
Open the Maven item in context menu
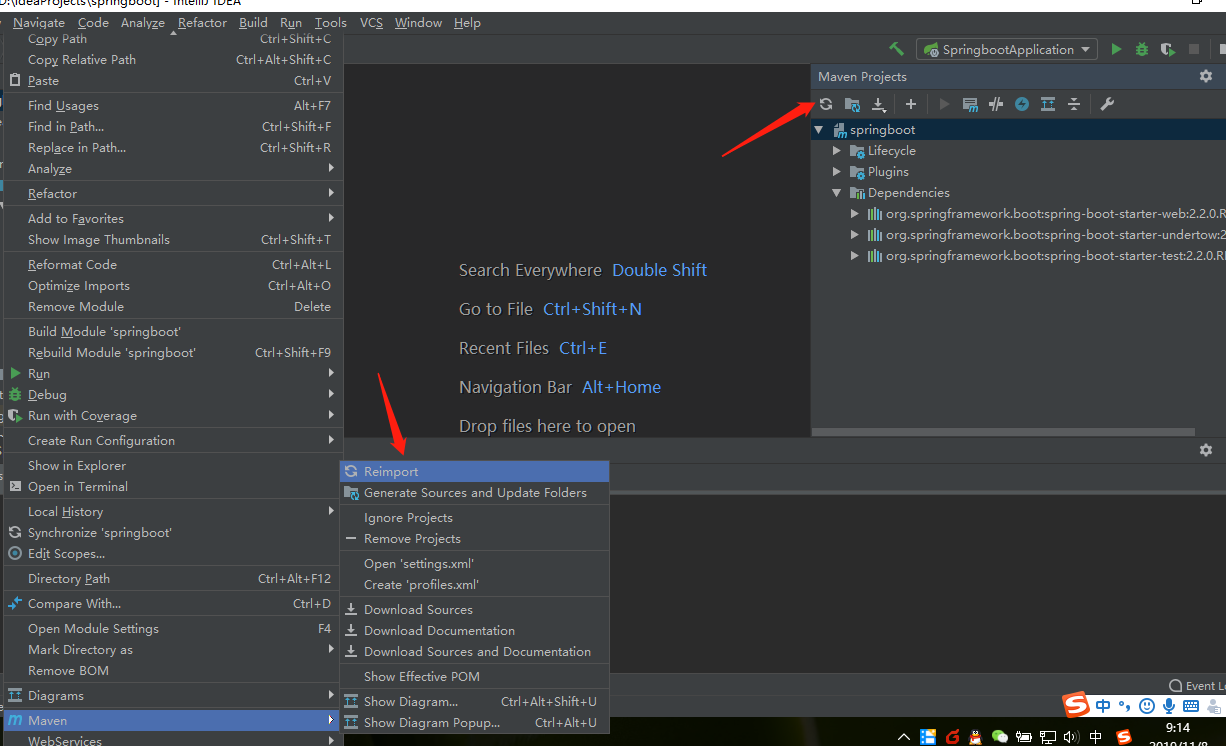click(x=172, y=721)
